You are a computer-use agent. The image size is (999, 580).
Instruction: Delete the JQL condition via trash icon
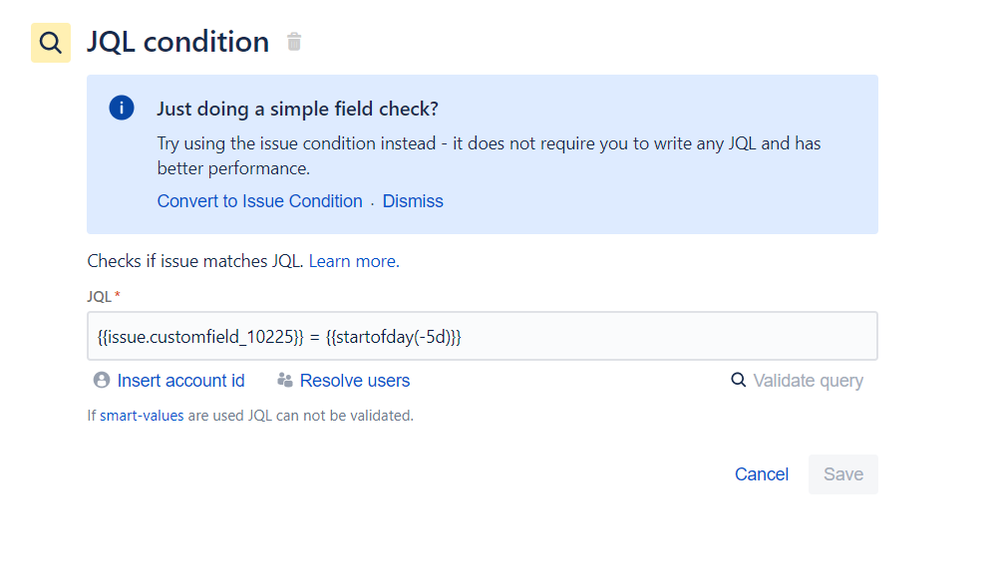(x=294, y=41)
